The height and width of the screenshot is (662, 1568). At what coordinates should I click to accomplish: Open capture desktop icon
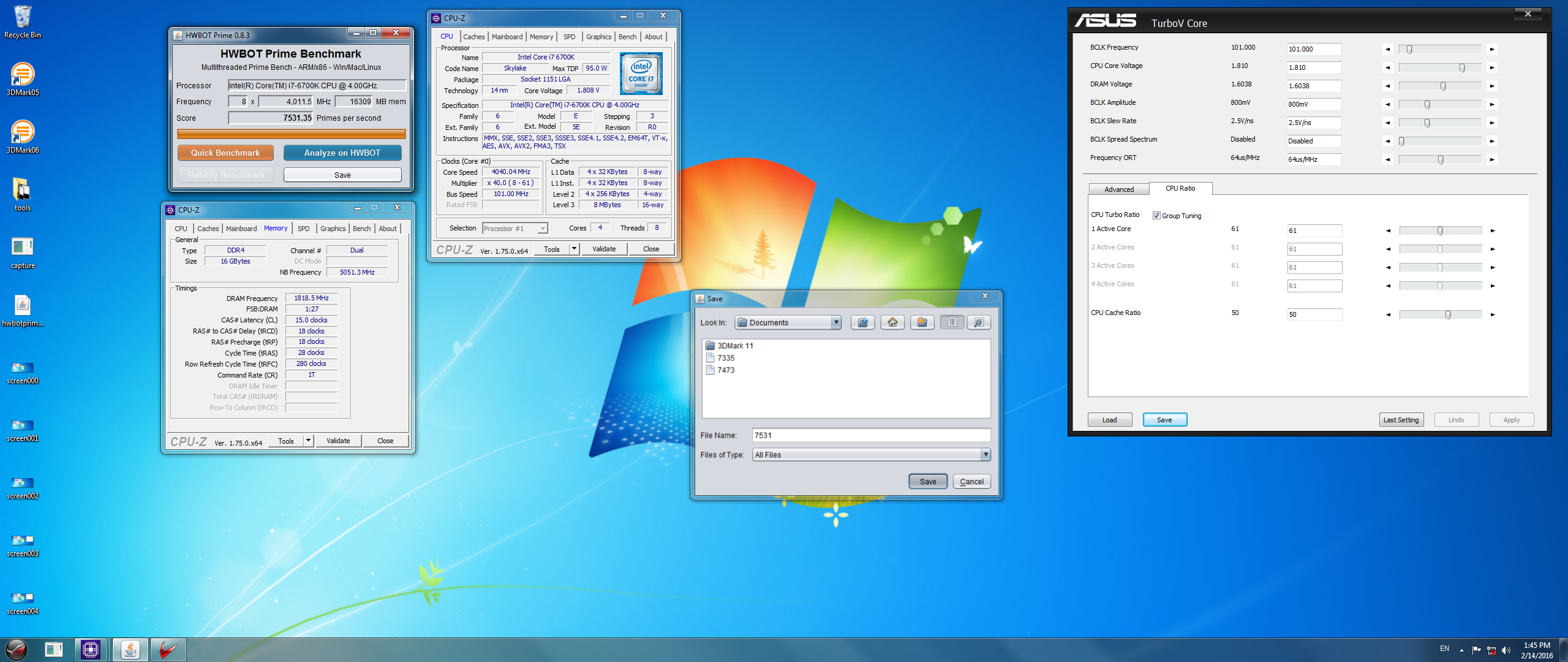click(23, 253)
